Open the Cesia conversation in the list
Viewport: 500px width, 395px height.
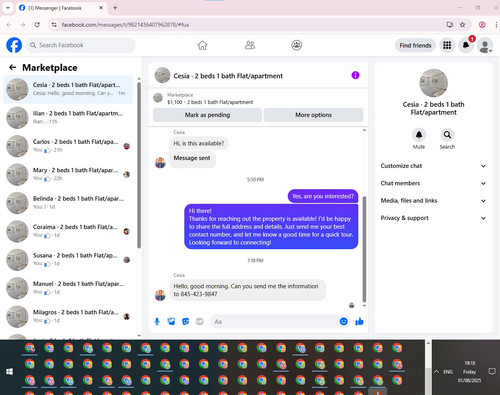tap(68, 89)
